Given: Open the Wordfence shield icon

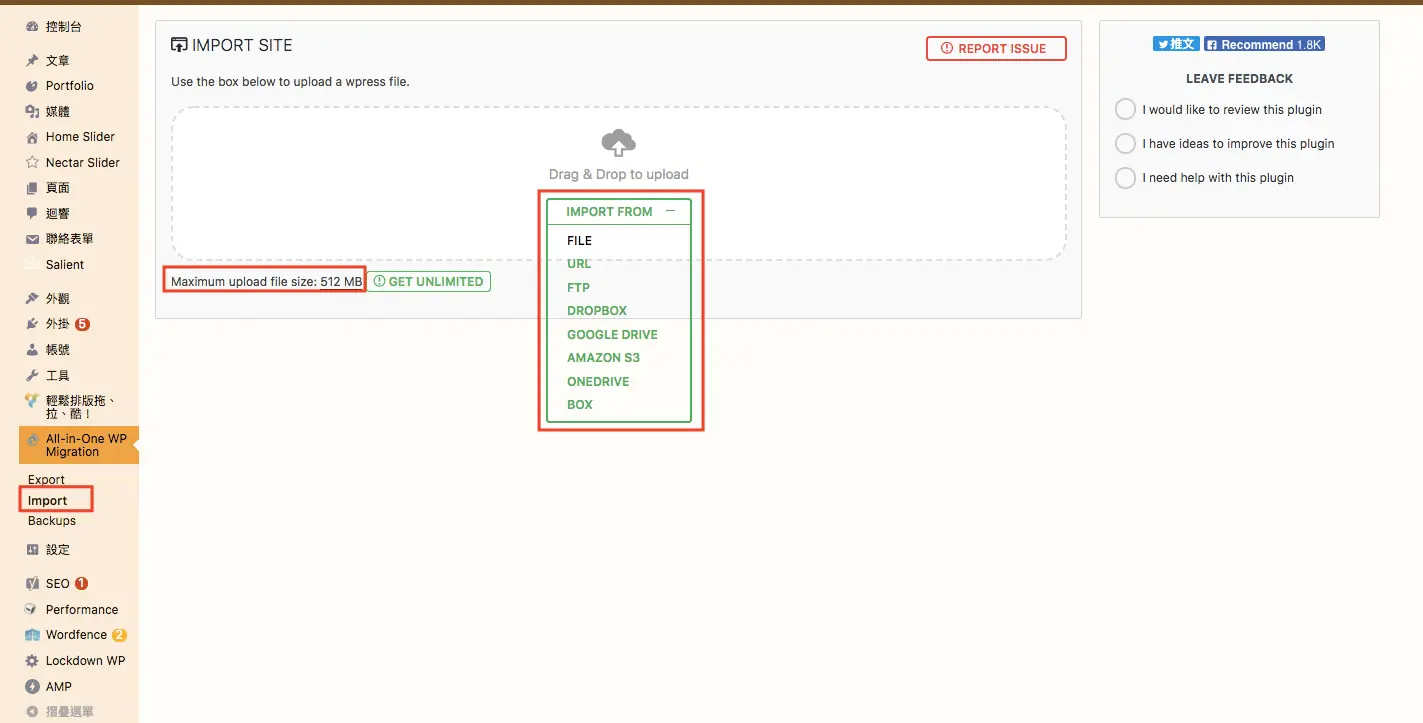Looking at the screenshot, I should [32, 635].
